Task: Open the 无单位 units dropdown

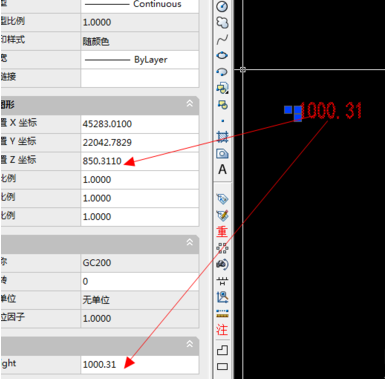Action: tap(140, 300)
